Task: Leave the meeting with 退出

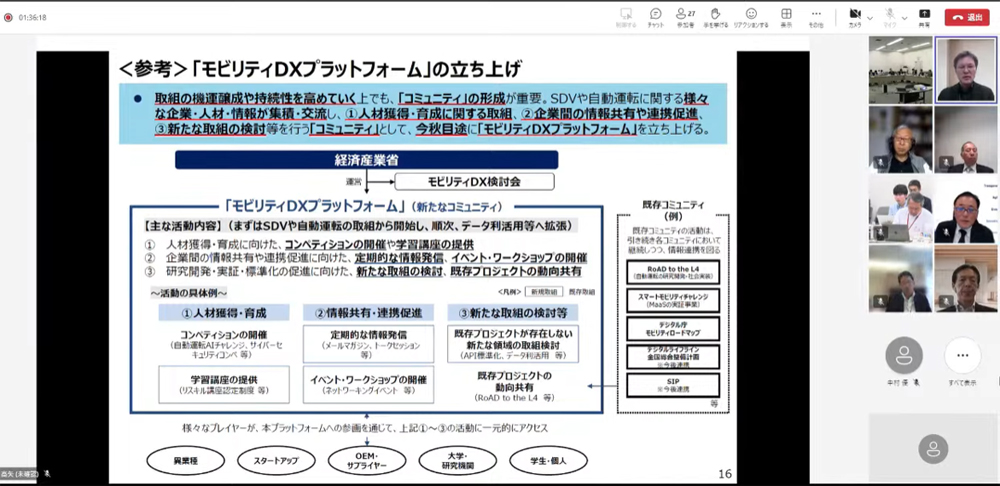Action: pyautogui.click(x=967, y=17)
